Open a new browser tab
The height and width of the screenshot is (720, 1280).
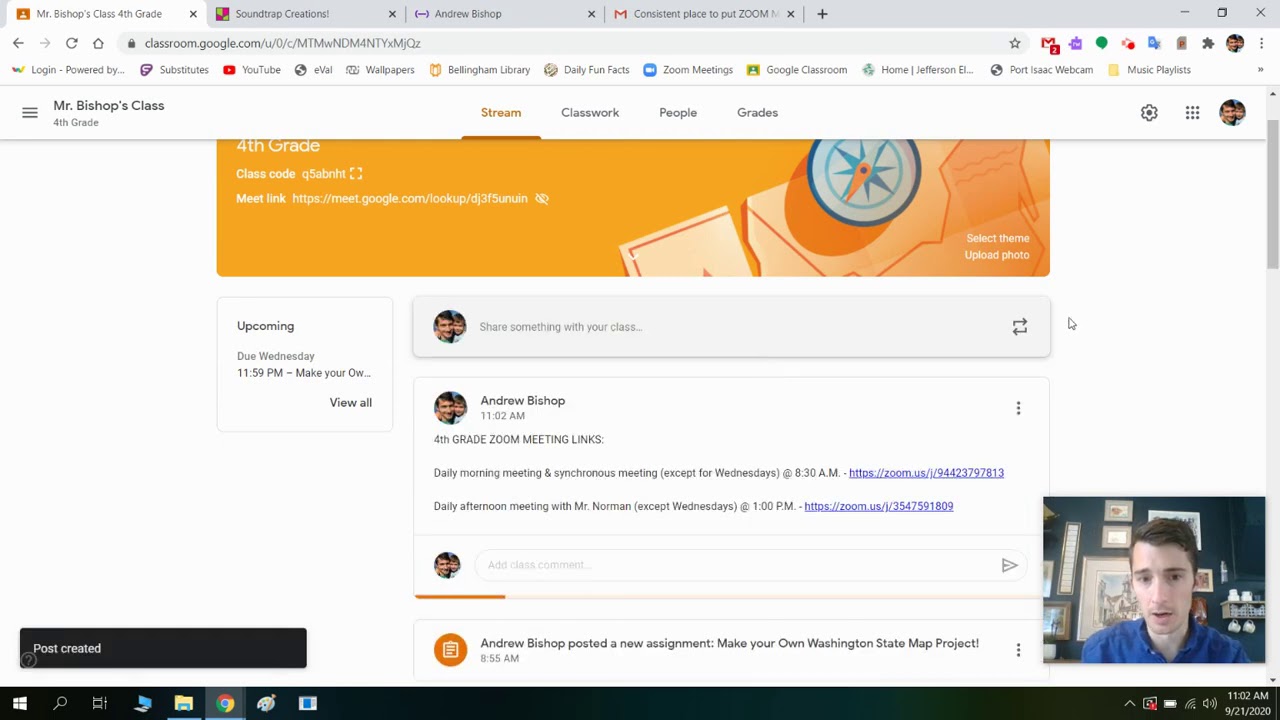pyautogui.click(x=822, y=14)
